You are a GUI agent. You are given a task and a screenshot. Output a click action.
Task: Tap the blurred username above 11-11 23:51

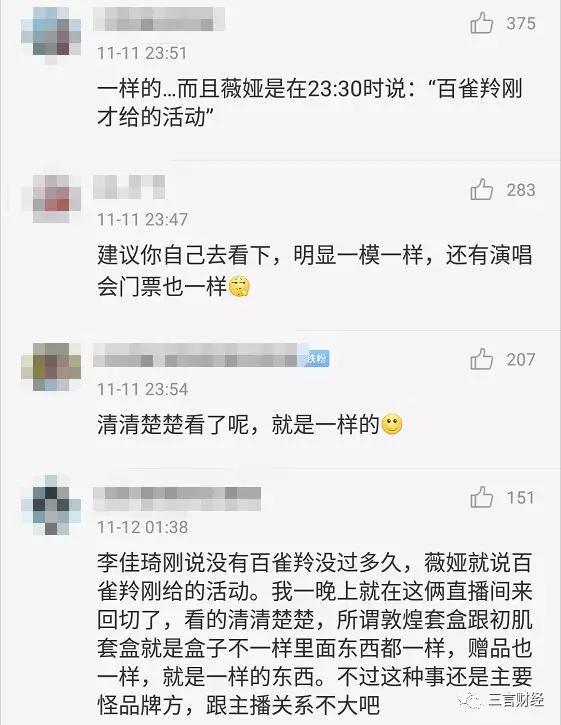pos(159,18)
